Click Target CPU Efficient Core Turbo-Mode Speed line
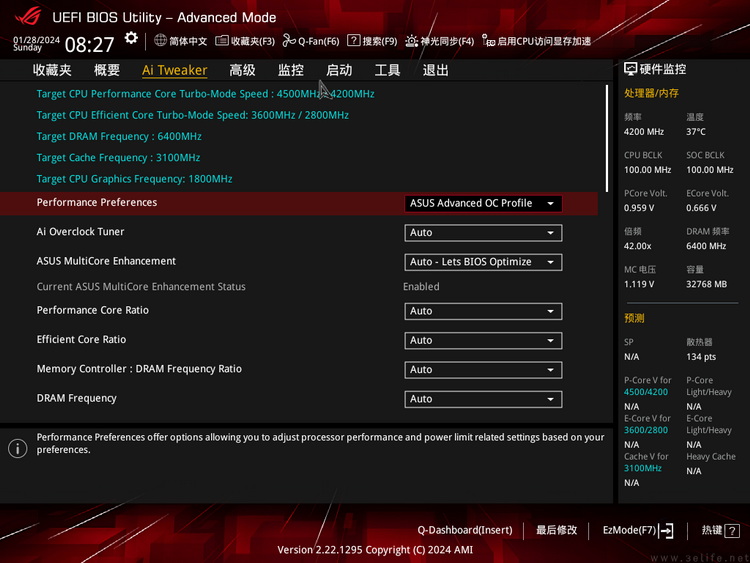 pyautogui.click(x=192, y=115)
